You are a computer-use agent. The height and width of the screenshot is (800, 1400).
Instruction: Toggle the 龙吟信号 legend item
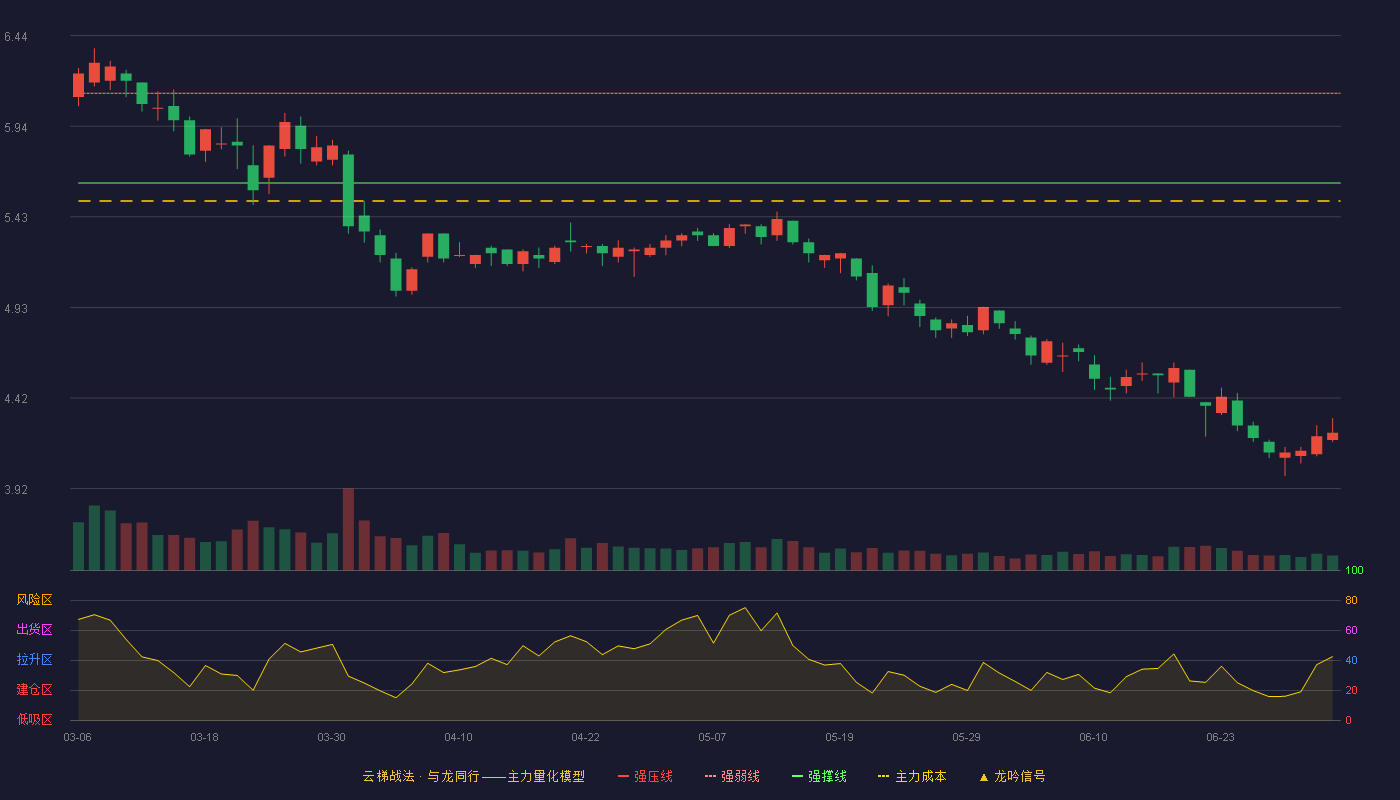click(1012, 776)
